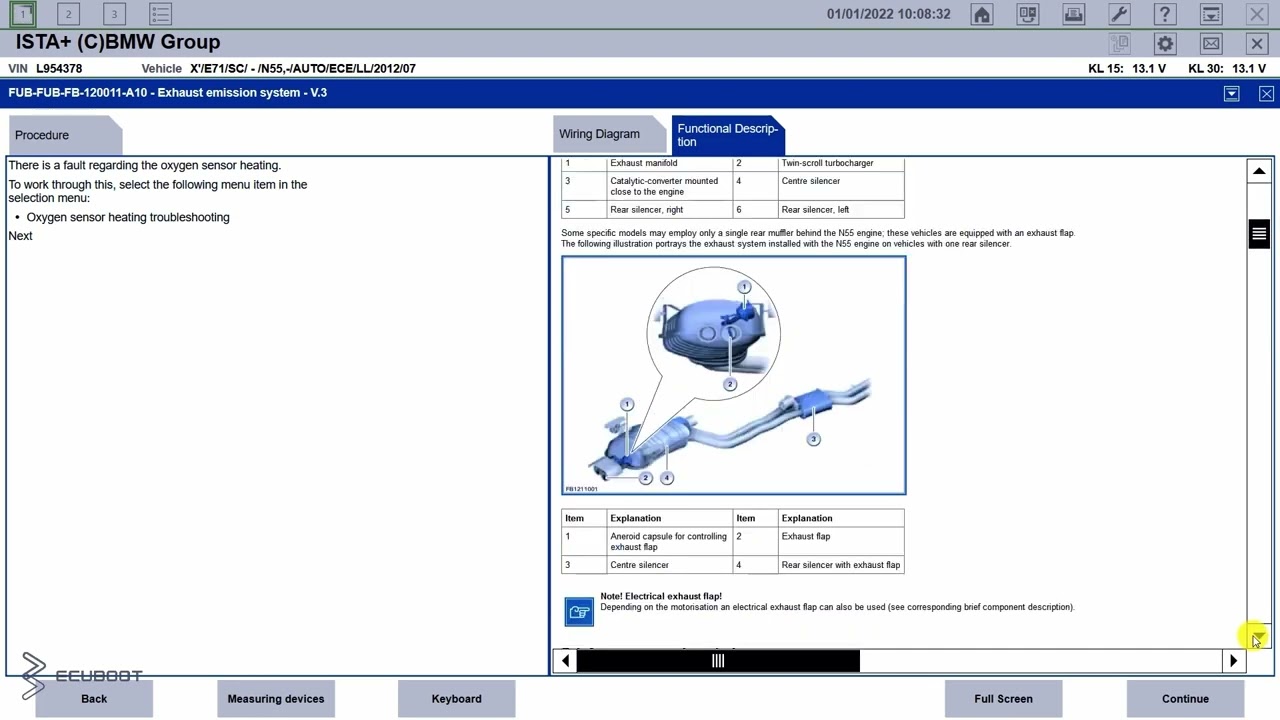Close the ISTA application with lower X icon

point(1257,43)
